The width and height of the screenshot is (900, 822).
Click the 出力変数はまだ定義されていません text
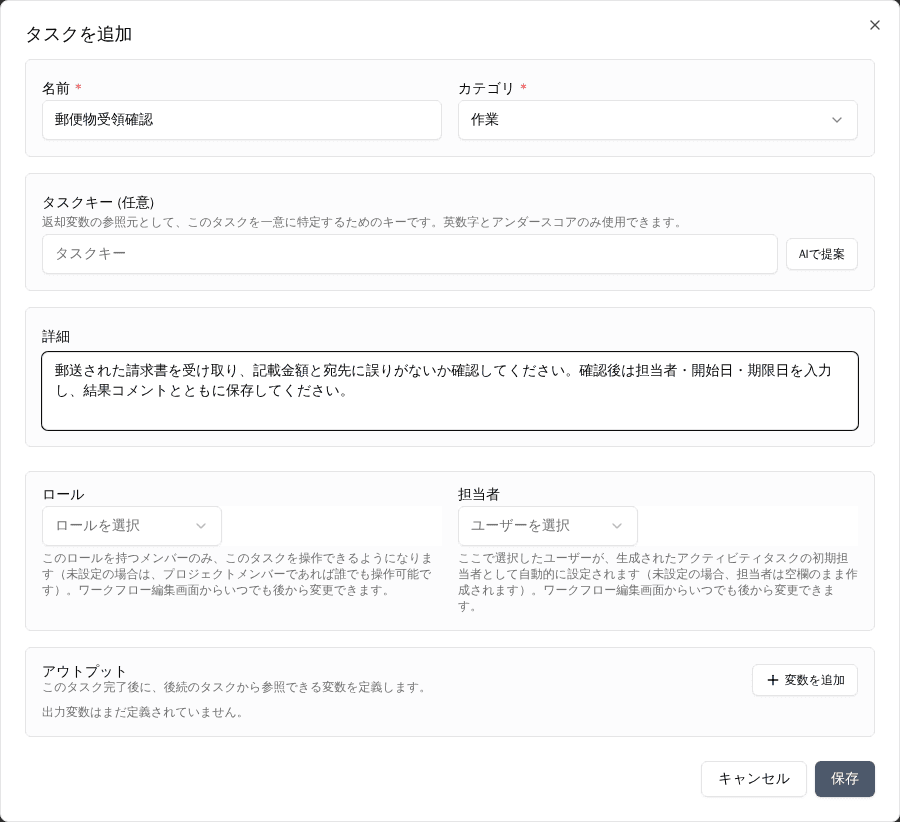[x=143, y=712]
